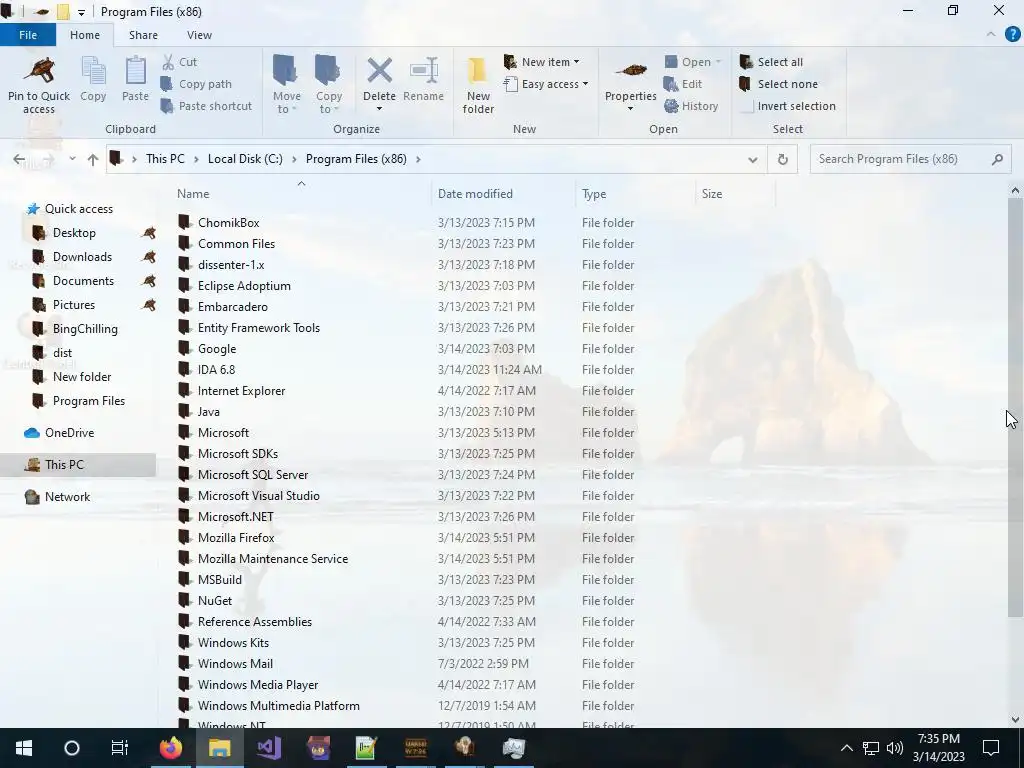Click the volume icon in system tray
Image resolution: width=1024 pixels, height=768 pixels.
pyautogui.click(x=895, y=748)
